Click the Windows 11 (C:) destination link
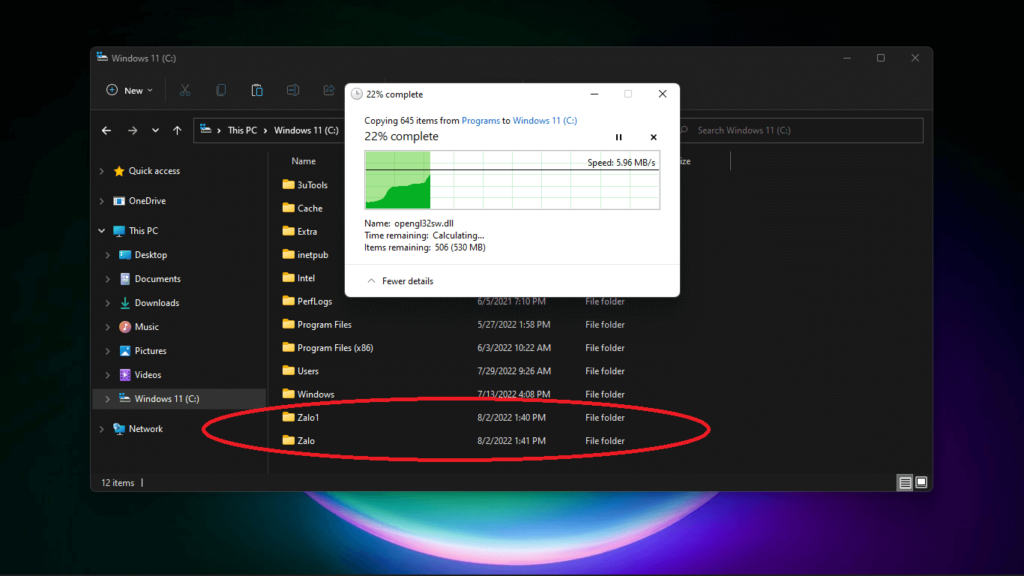The image size is (1024, 576). [545, 121]
